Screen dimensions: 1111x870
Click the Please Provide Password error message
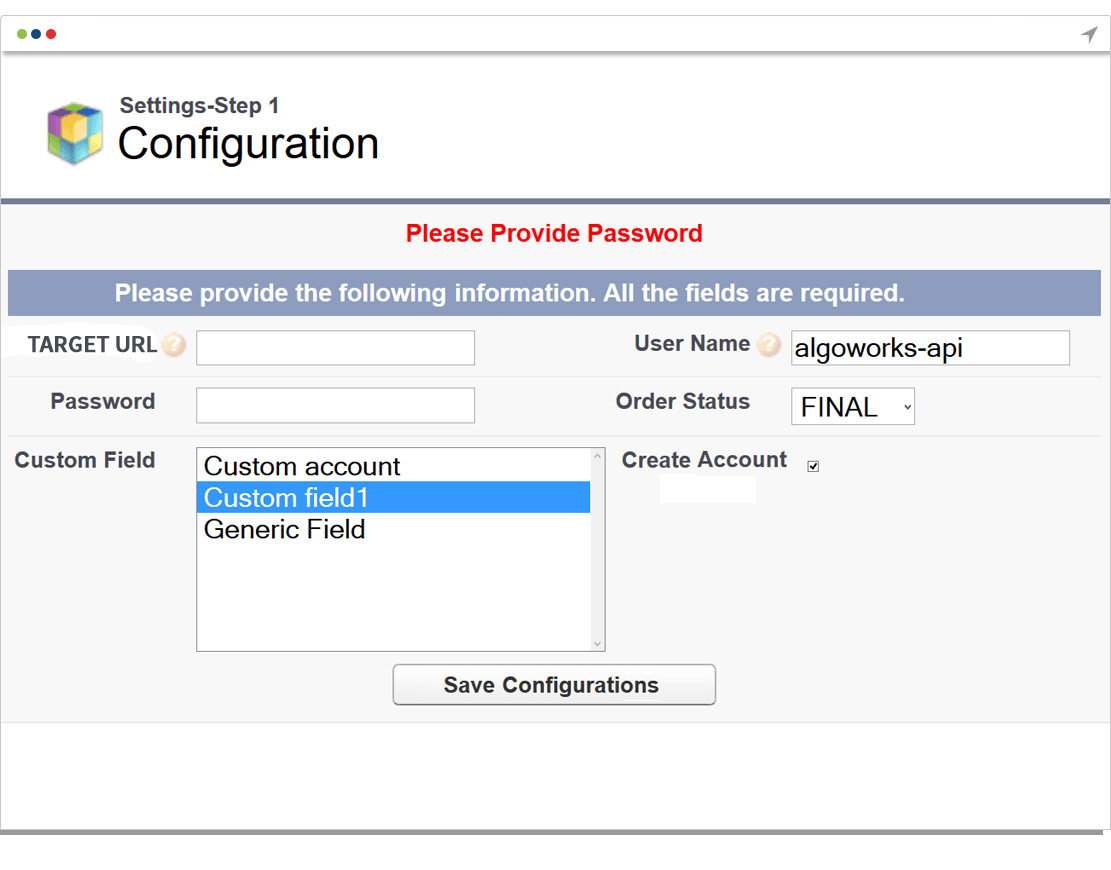554,233
